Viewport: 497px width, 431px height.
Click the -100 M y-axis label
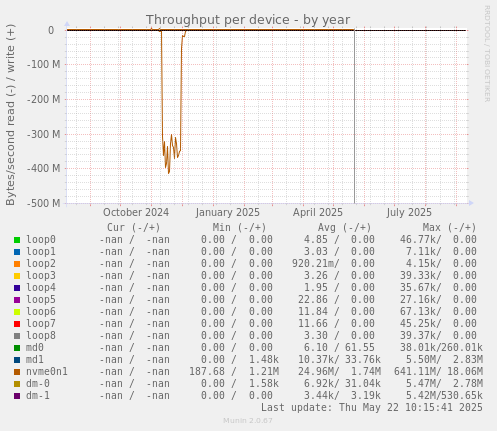44,64
